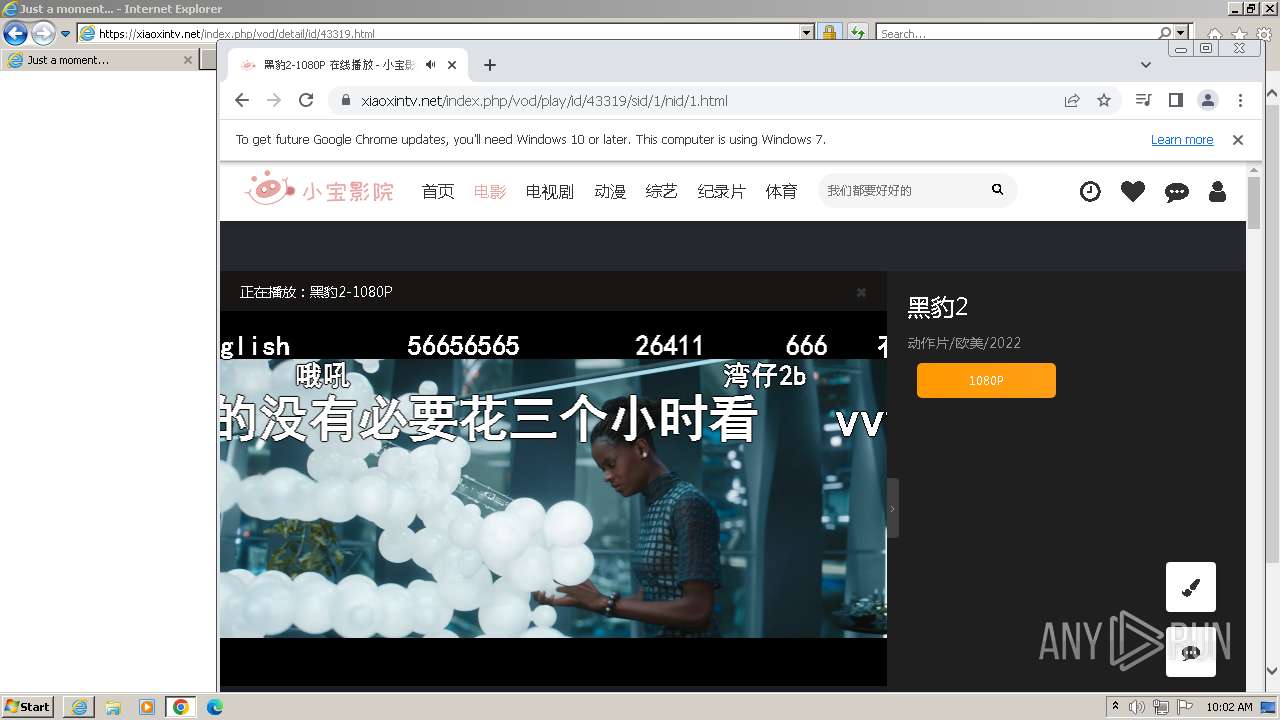The image size is (1280, 720).
Task: Open Chrome tab search chevron
Action: [1146, 65]
